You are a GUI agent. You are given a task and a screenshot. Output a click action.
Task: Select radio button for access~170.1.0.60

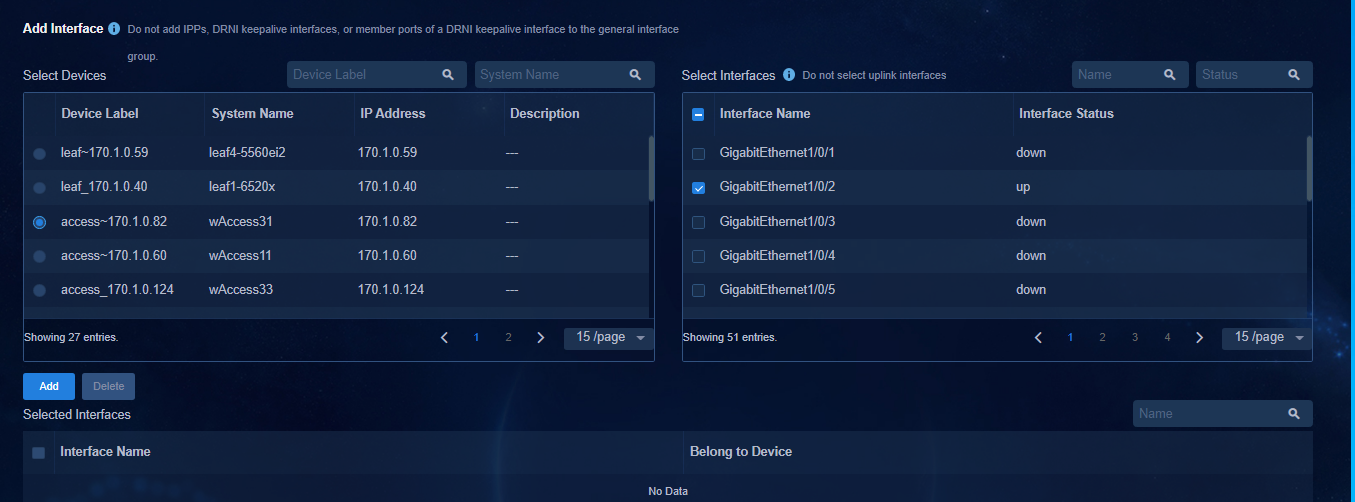39,256
